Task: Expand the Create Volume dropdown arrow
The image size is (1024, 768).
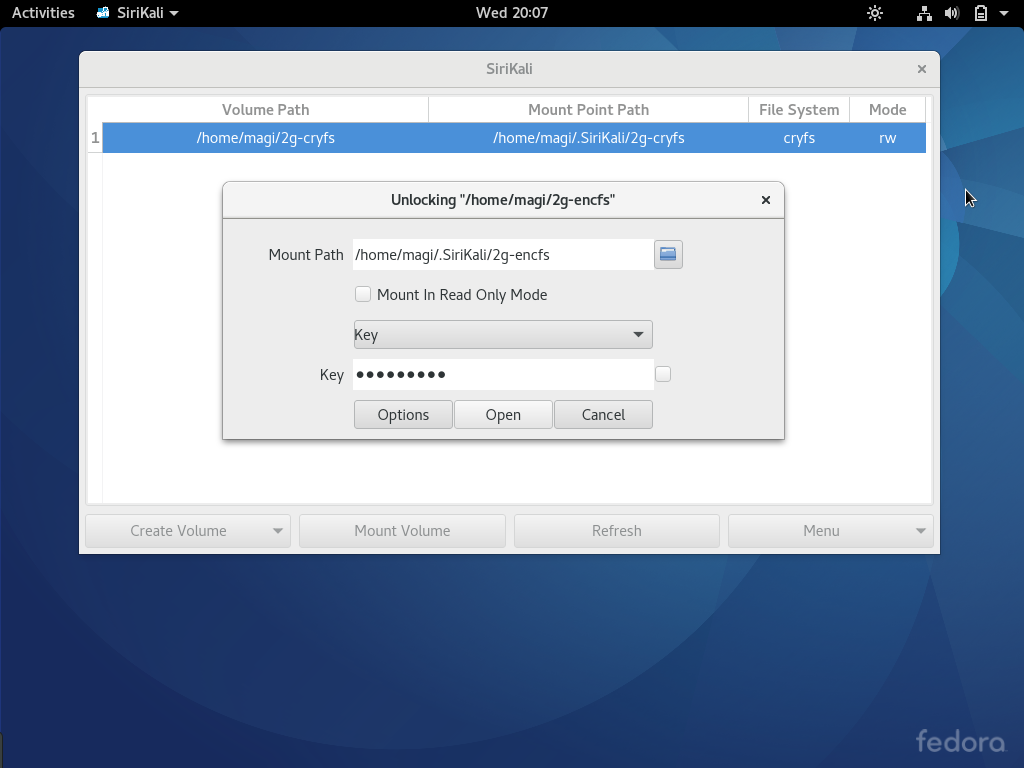Action: coord(278,531)
